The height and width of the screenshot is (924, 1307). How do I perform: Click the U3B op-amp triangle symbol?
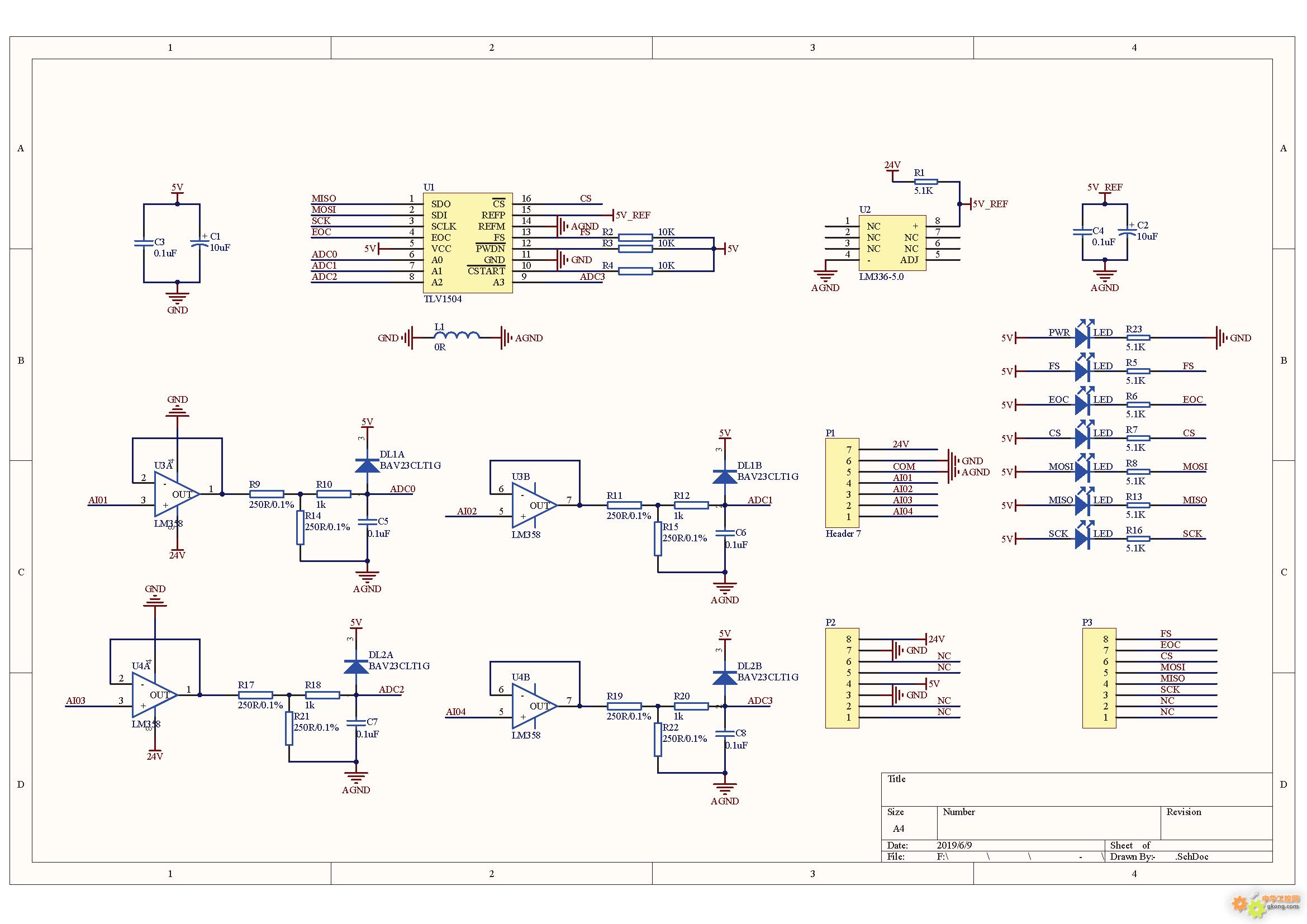535,505
